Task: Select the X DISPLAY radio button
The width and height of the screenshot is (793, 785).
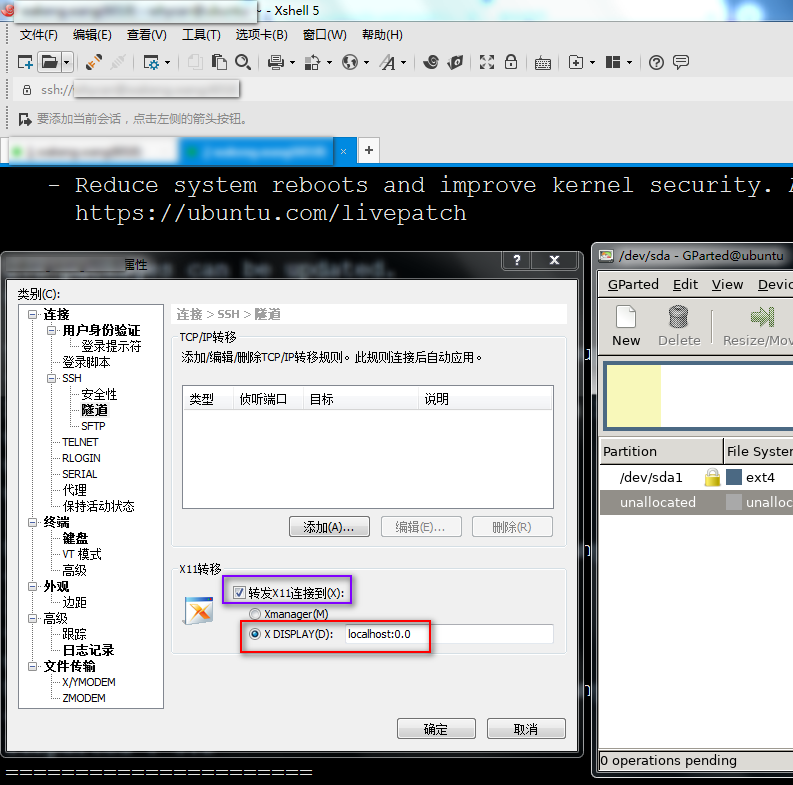Action: 255,634
